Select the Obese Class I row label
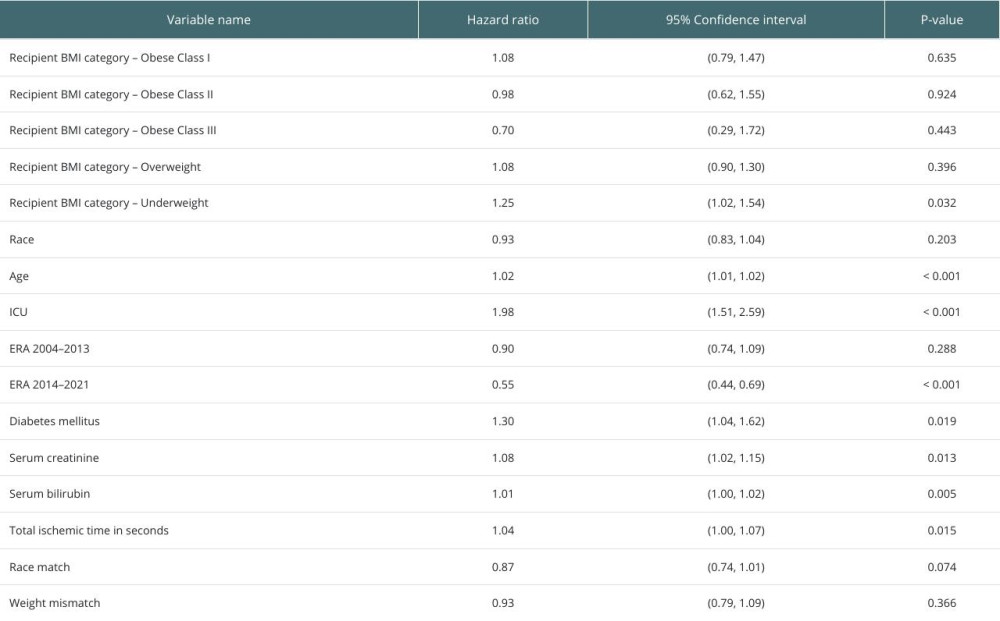Viewport: 1000px width, 621px height. pyautogui.click(x=110, y=57)
